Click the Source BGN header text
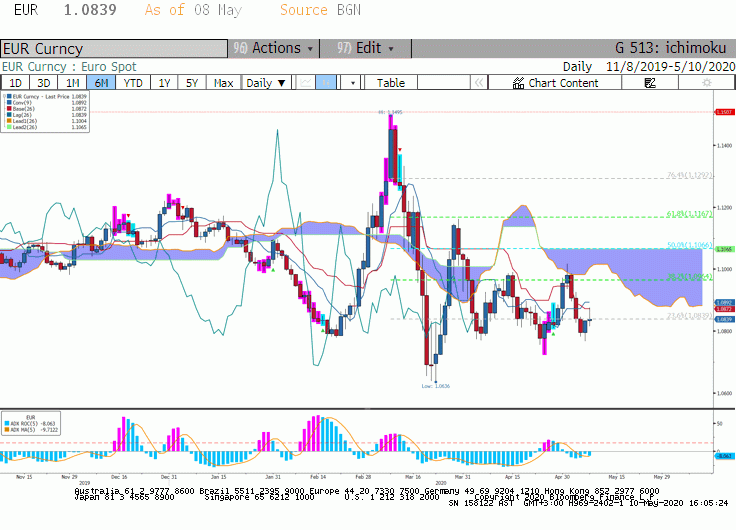The width and height of the screenshot is (736, 530). pyautogui.click(x=320, y=10)
